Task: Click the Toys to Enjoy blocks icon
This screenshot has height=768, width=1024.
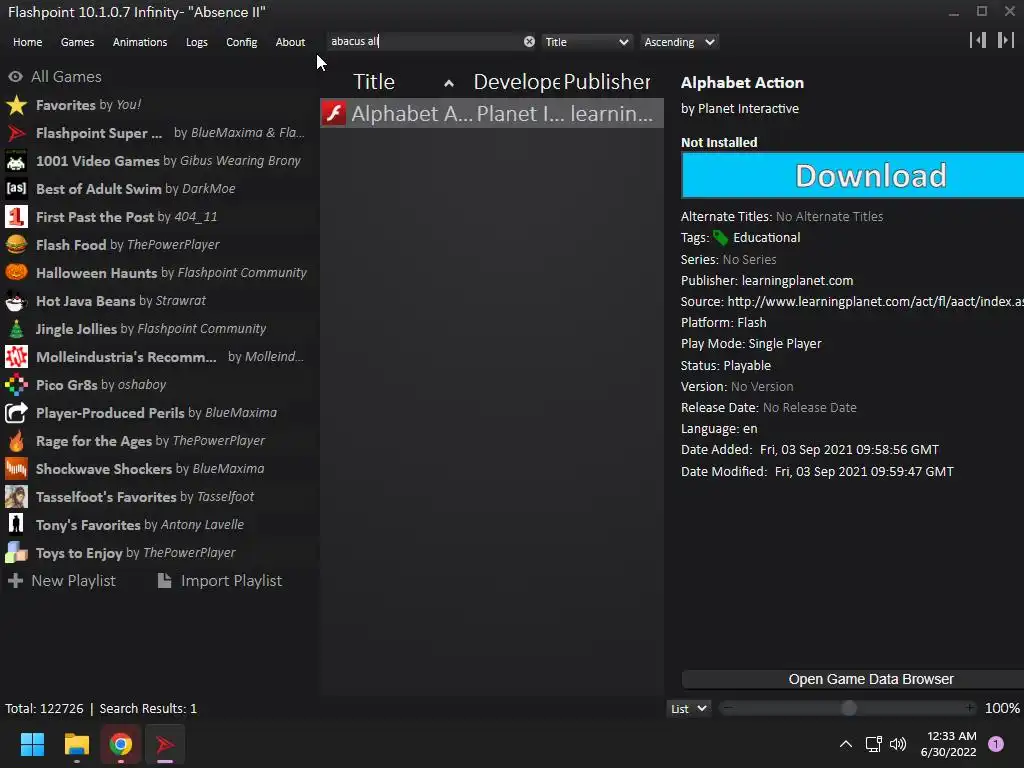Action: pos(16,553)
